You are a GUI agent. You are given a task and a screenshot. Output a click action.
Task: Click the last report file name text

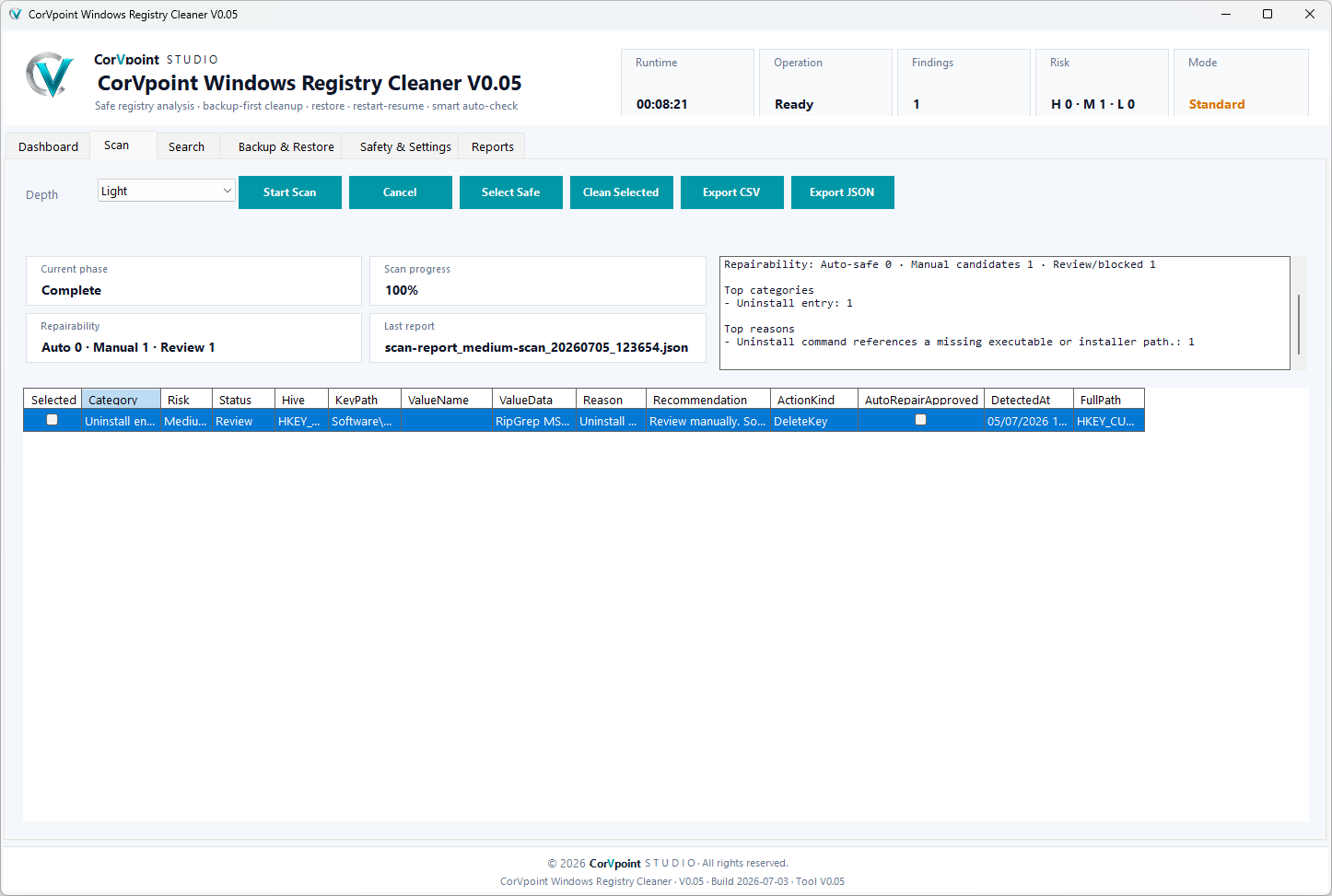(x=536, y=347)
